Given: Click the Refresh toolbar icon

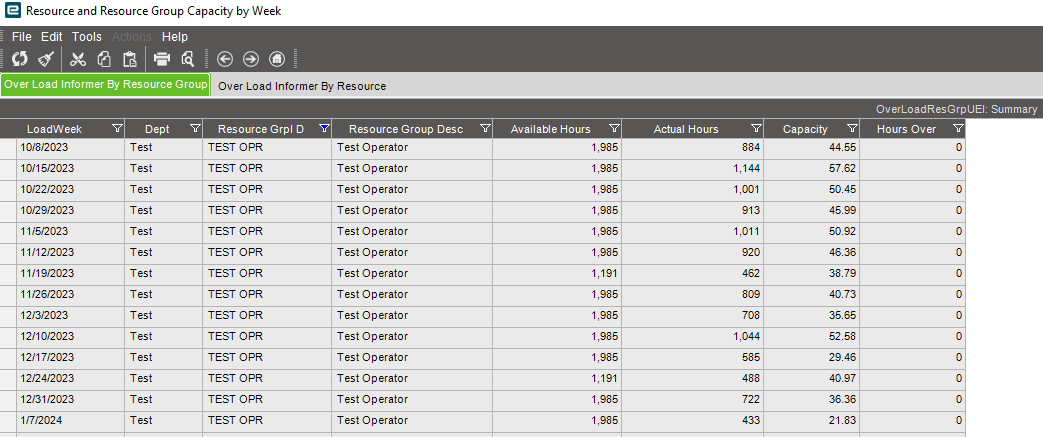Looking at the screenshot, I should pos(20,58).
